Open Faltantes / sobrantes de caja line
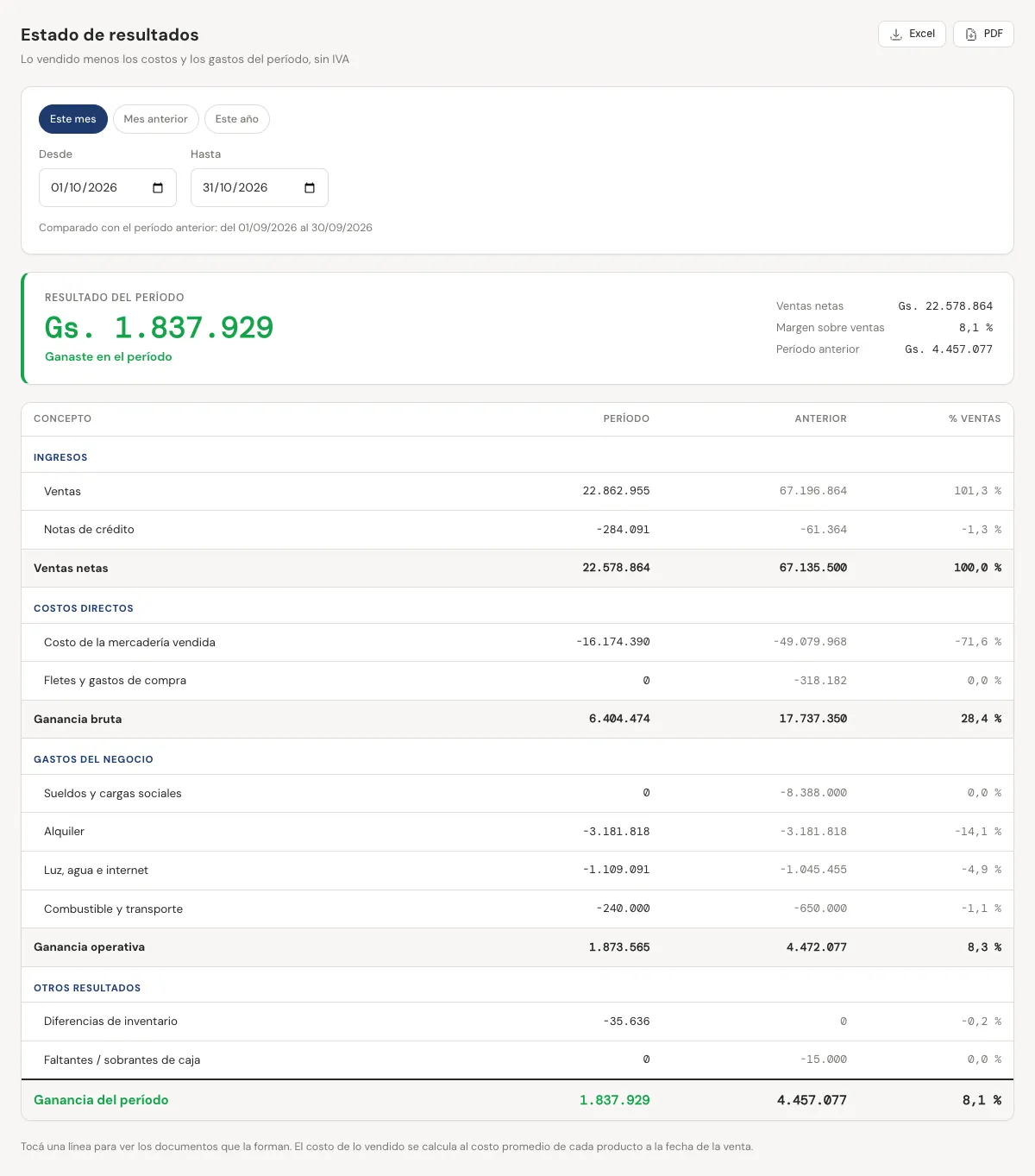The image size is (1035, 1176). 517,1060
